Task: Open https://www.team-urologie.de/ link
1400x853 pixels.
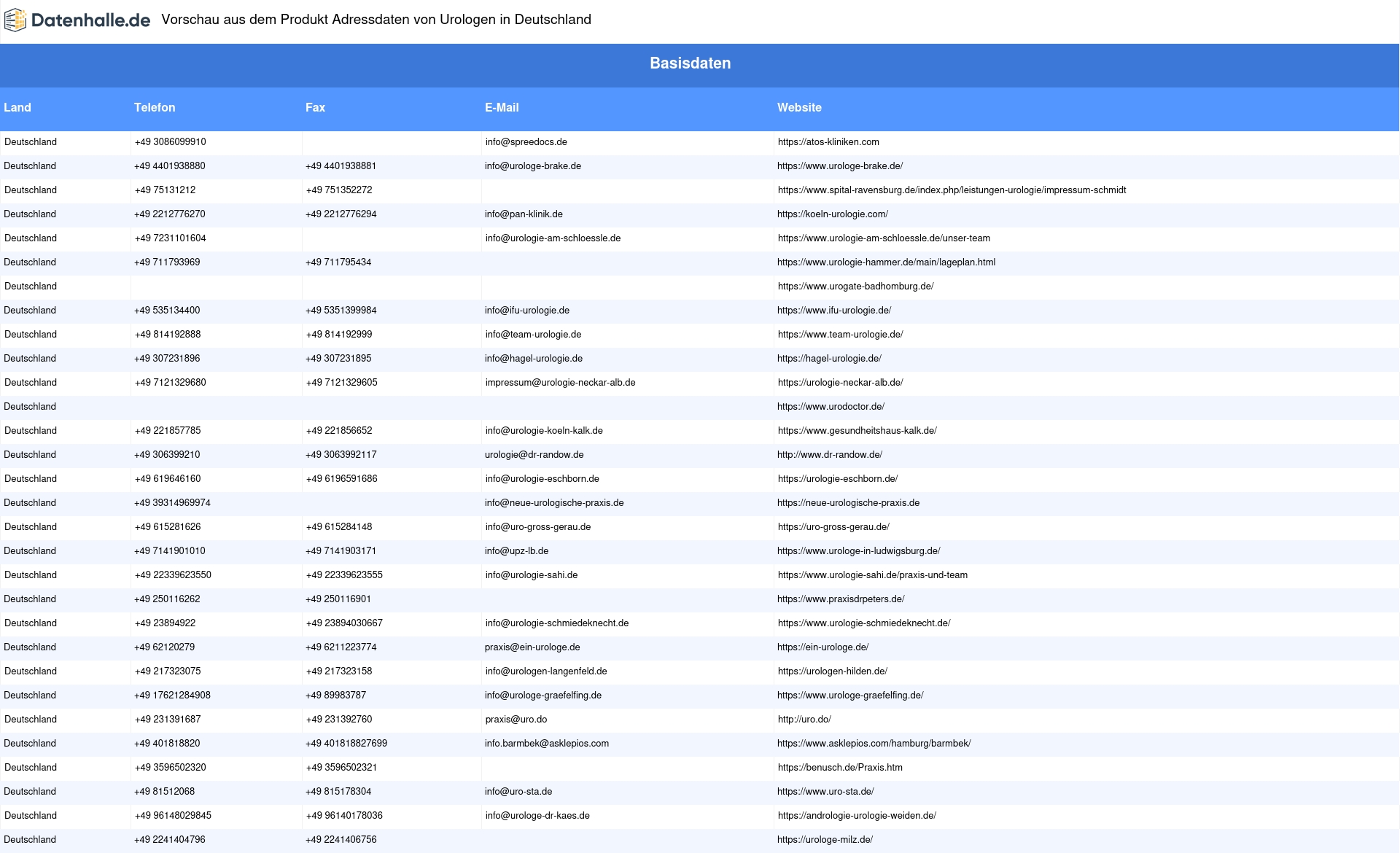Action: tap(841, 335)
